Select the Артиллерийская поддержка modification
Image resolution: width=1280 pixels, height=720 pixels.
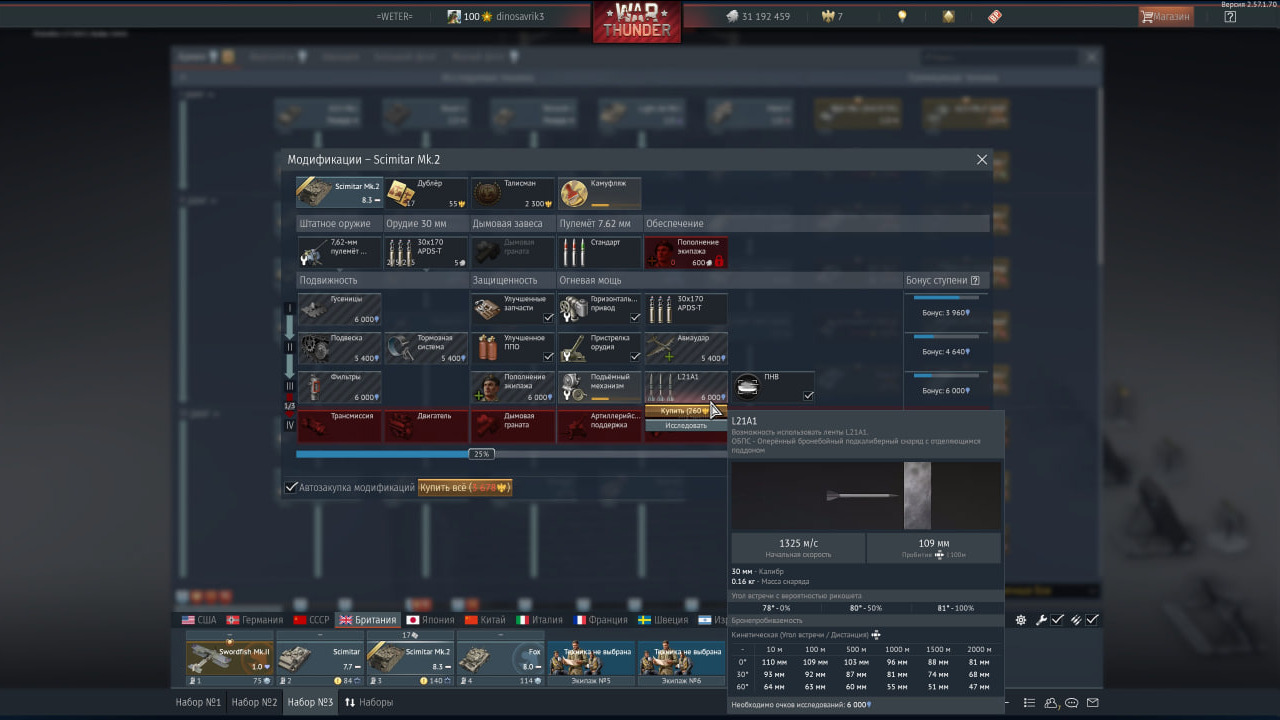click(x=600, y=426)
